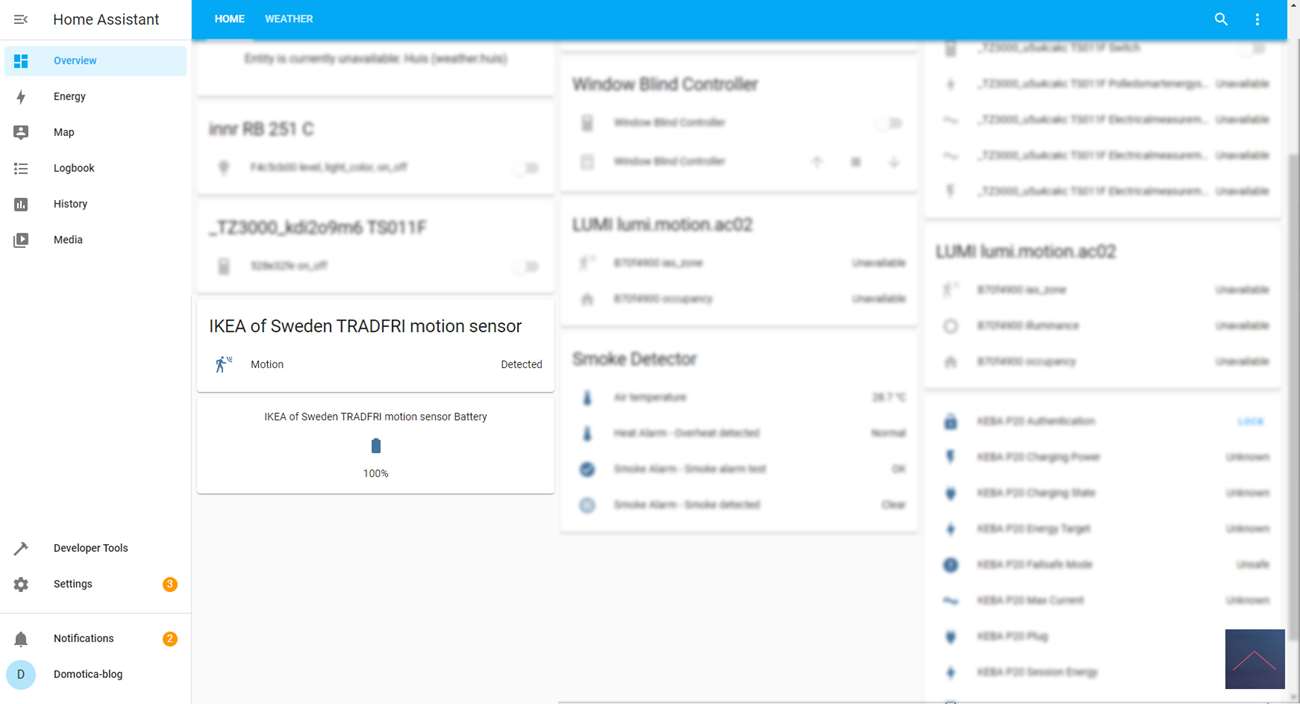Click the TRADFRI battery level icon
This screenshot has height=704, width=1300.
[x=376, y=446]
